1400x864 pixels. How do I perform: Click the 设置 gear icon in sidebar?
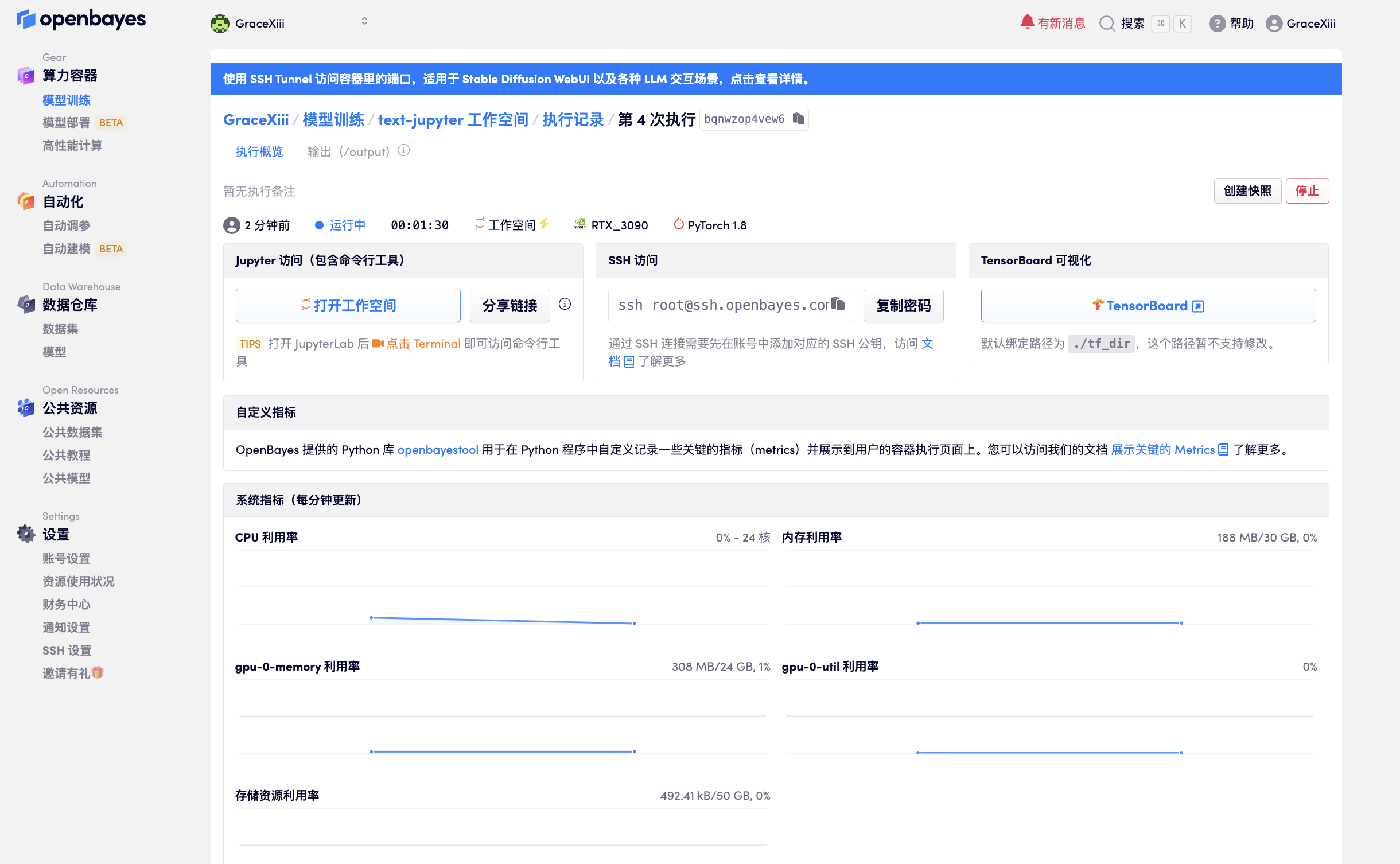26,534
